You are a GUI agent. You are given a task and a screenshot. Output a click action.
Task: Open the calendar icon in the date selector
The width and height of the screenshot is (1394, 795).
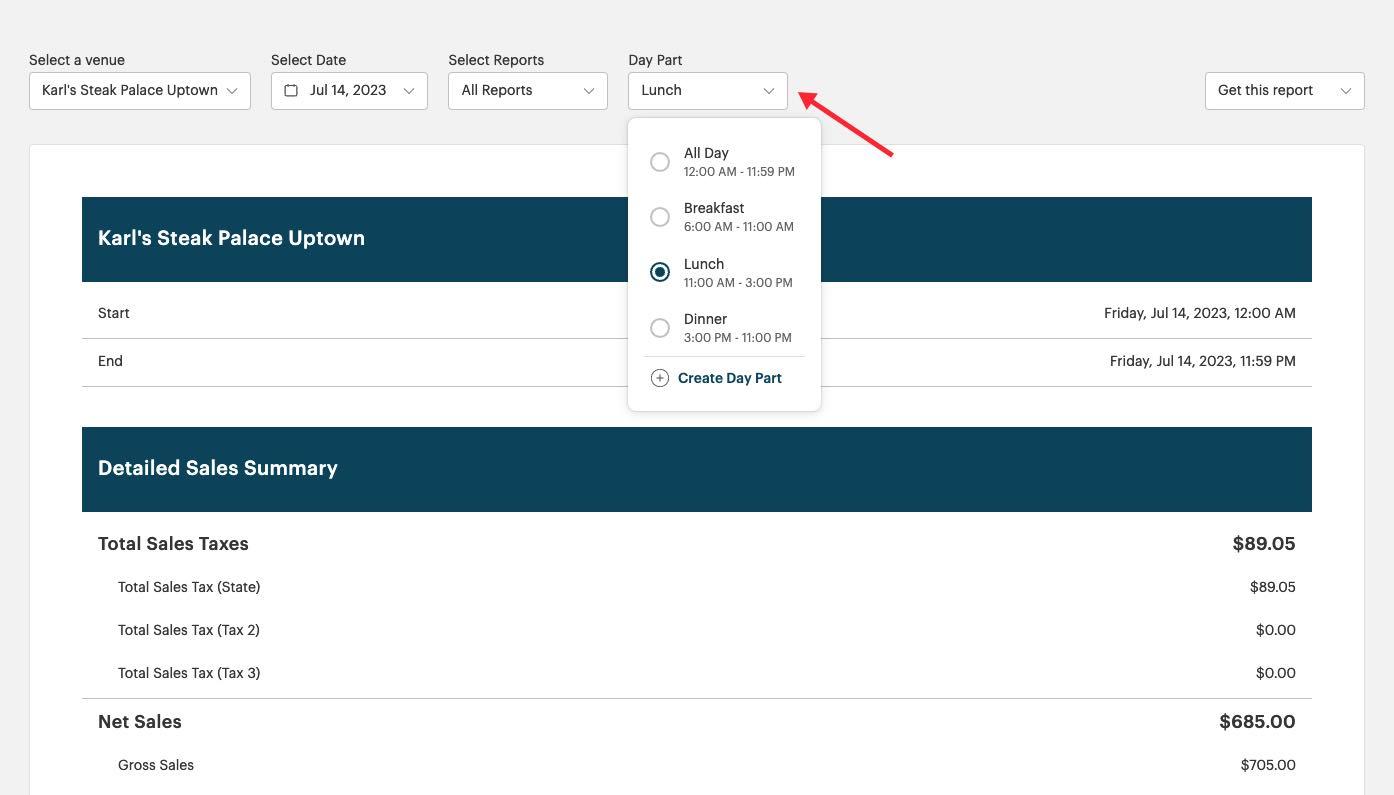click(x=291, y=90)
